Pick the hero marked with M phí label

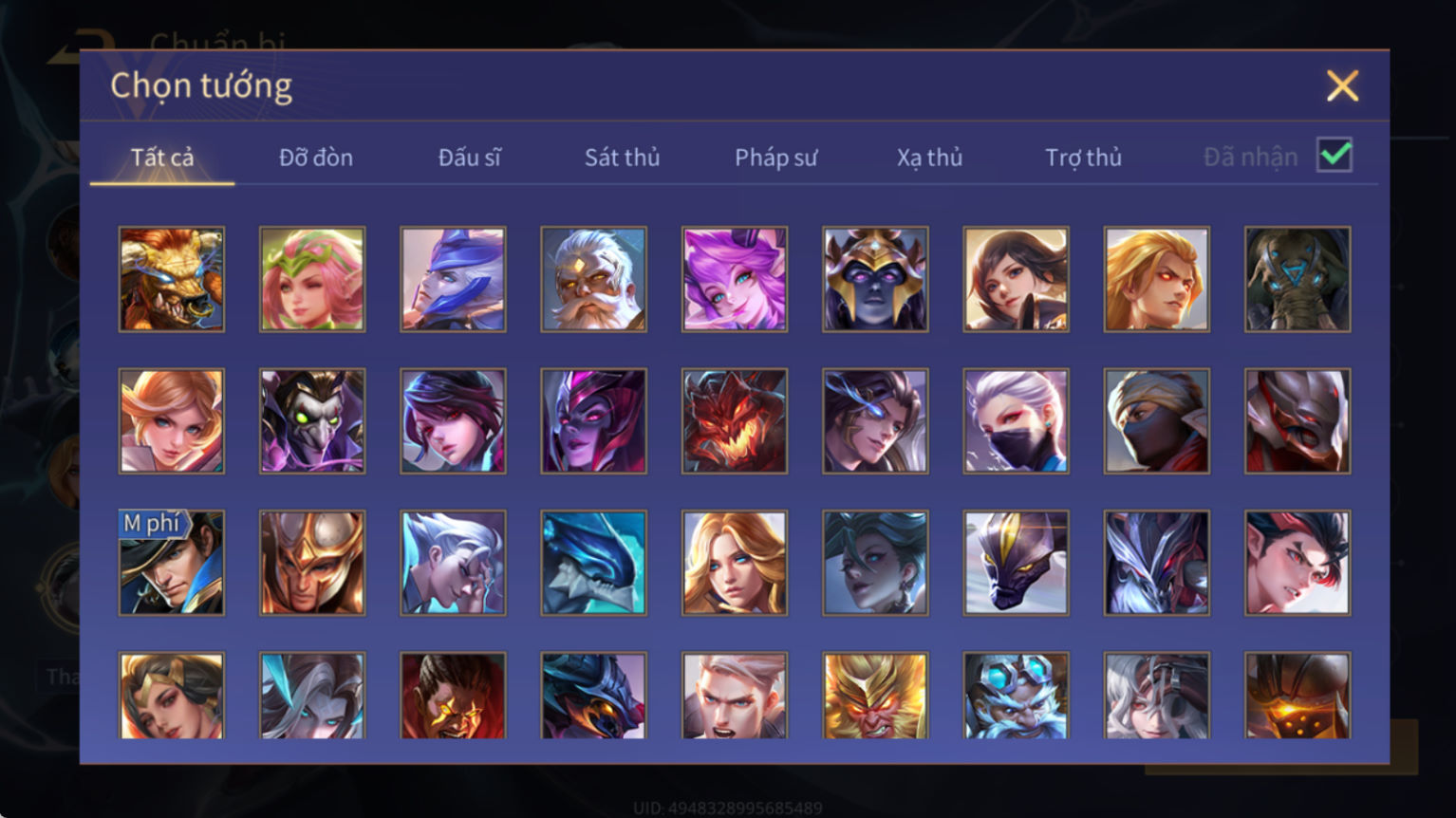click(172, 563)
